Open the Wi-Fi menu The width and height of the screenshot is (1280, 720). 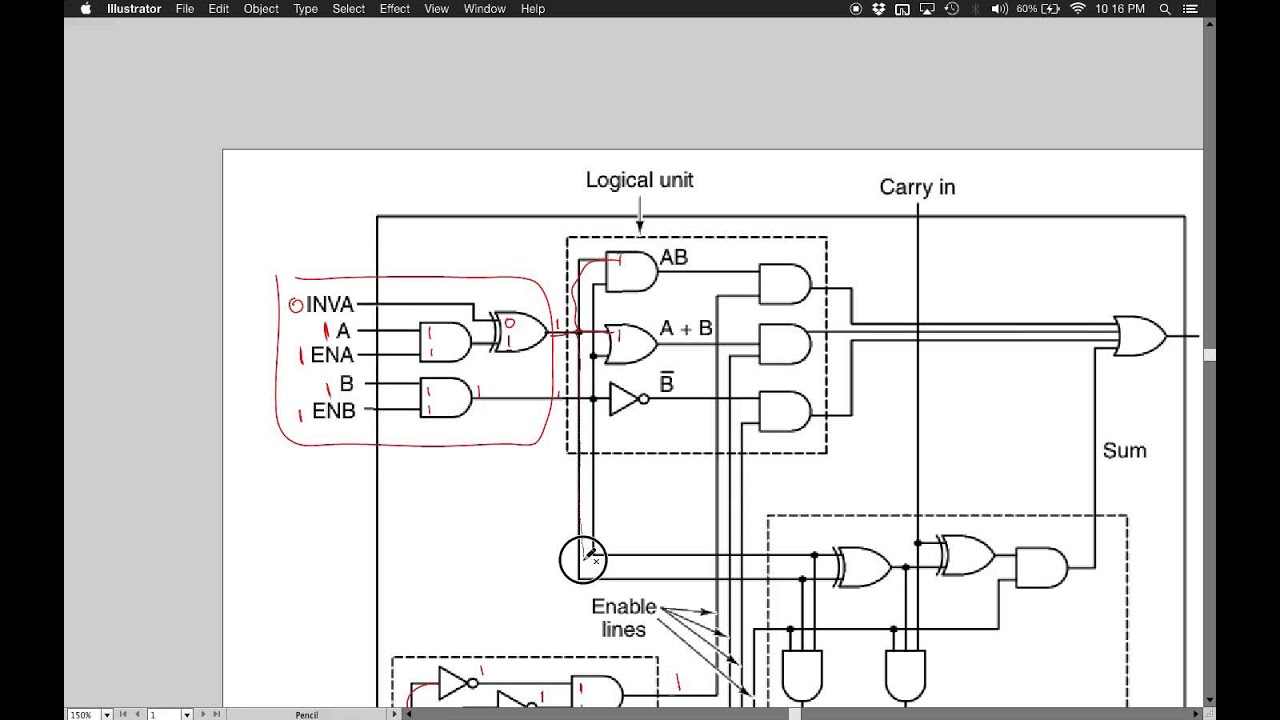click(1078, 9)
